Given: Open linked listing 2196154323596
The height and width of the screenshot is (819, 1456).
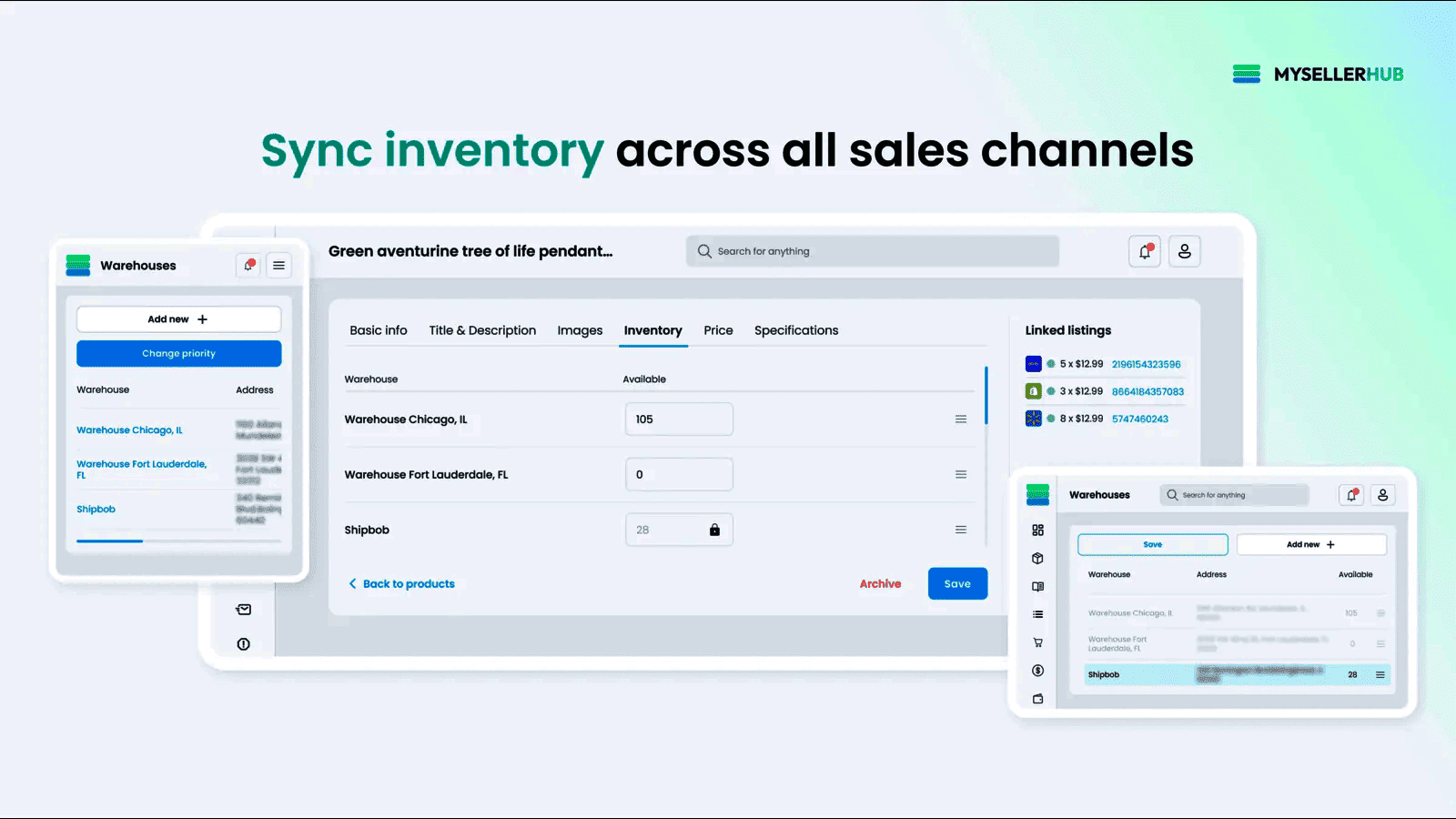Looking at the screenshot, I should [x=1147, y=364].
